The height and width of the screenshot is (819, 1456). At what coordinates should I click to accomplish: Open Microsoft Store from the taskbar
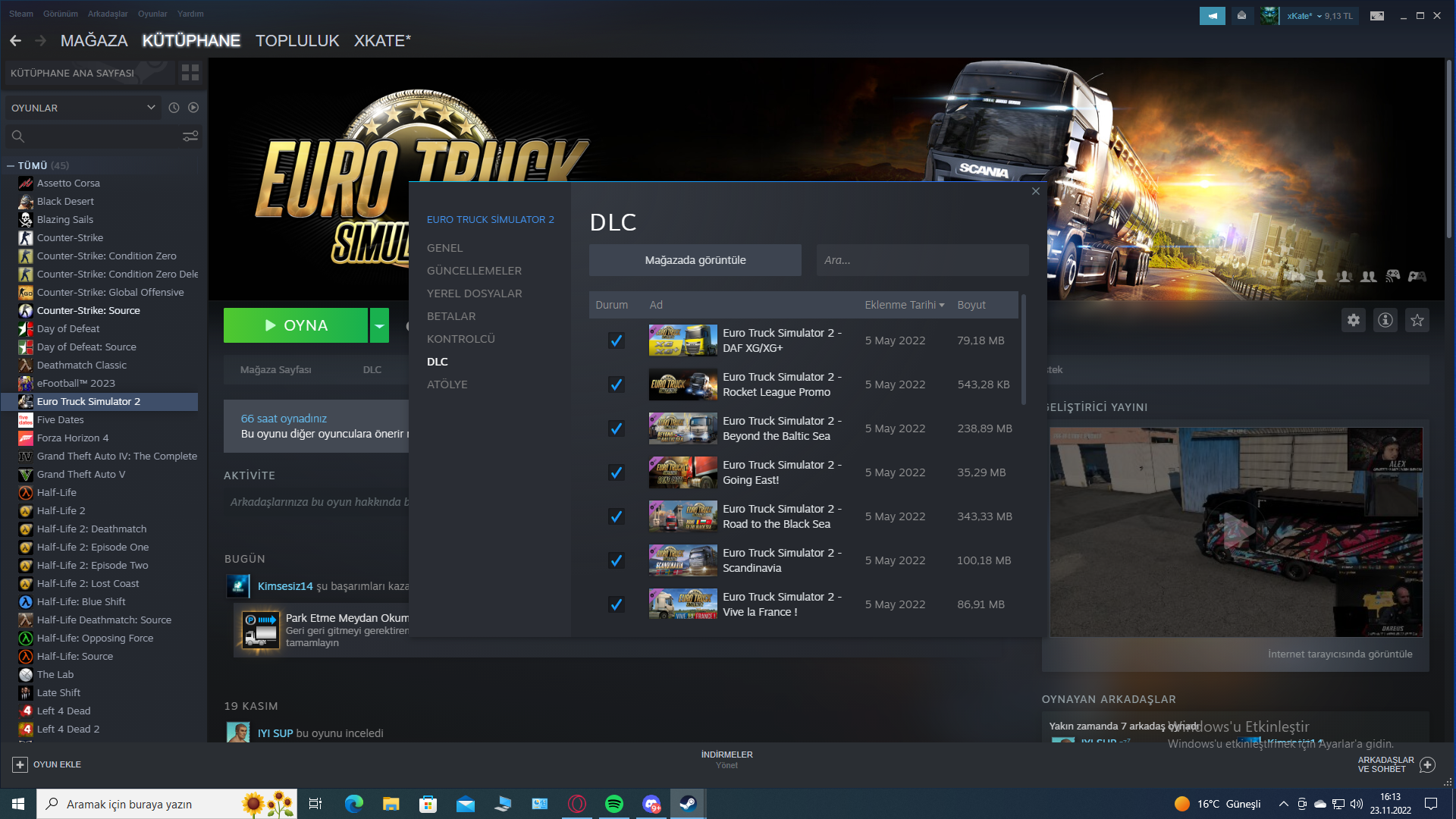pos(428,804)
